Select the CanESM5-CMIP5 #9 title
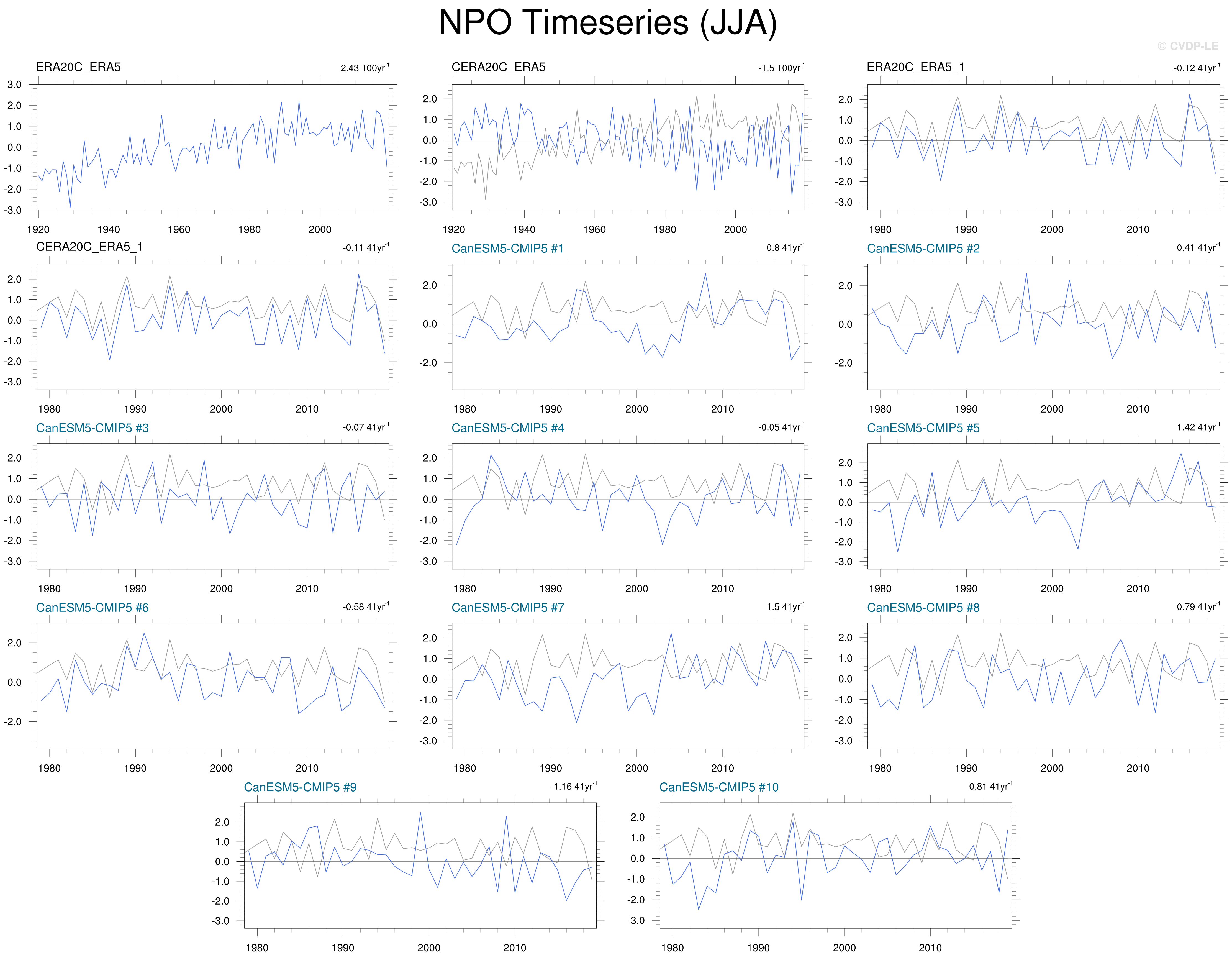The height and width of the screenshot is (960, 1232). 299,787
